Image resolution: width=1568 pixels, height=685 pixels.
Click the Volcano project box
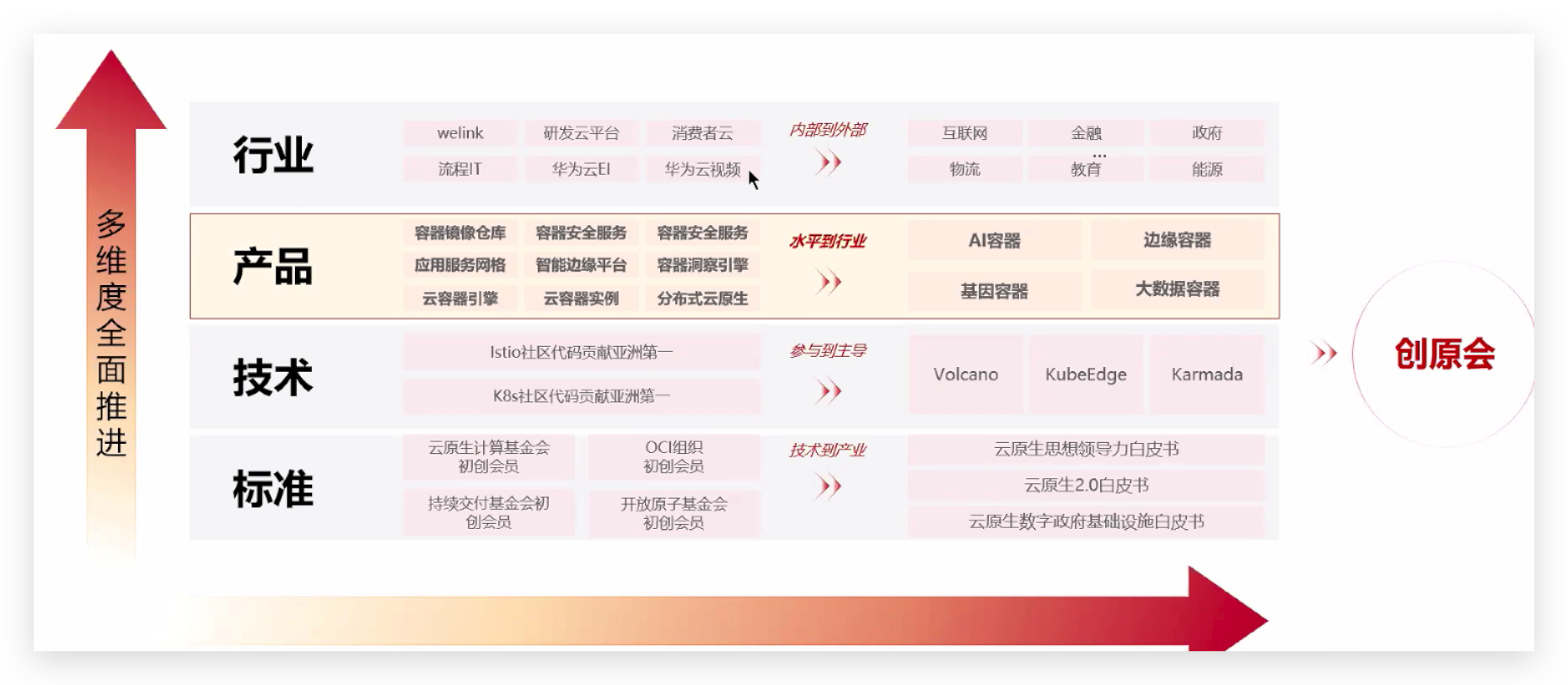[965, 375]
